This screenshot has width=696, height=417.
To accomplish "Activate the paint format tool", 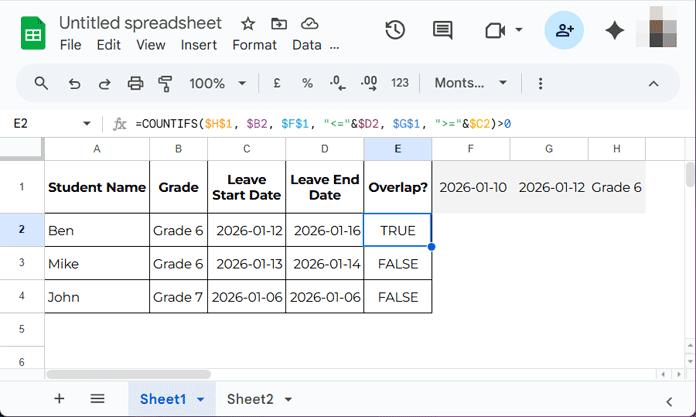I will click(165, 83).
